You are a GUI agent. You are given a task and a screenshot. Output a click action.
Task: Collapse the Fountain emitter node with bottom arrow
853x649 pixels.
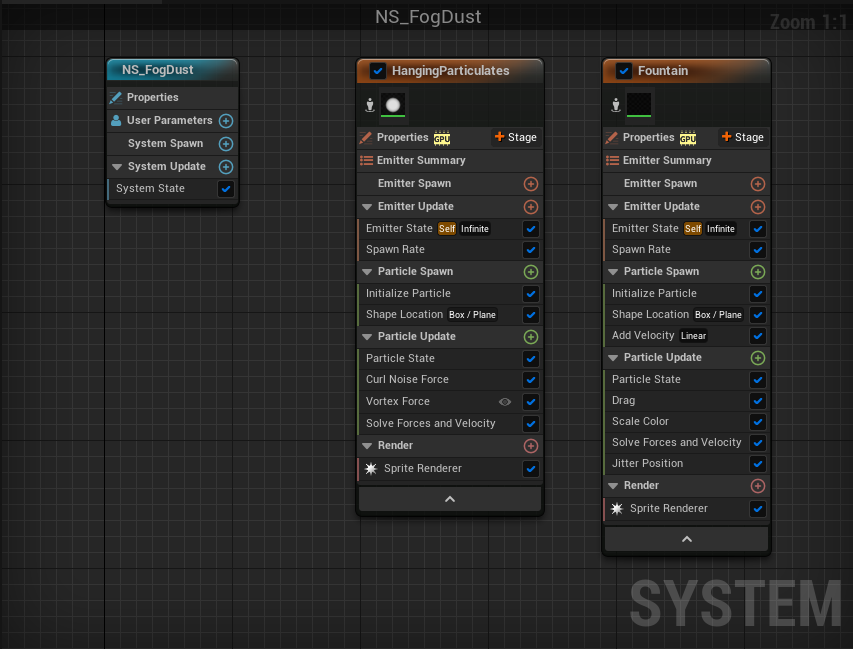[686, 539]
